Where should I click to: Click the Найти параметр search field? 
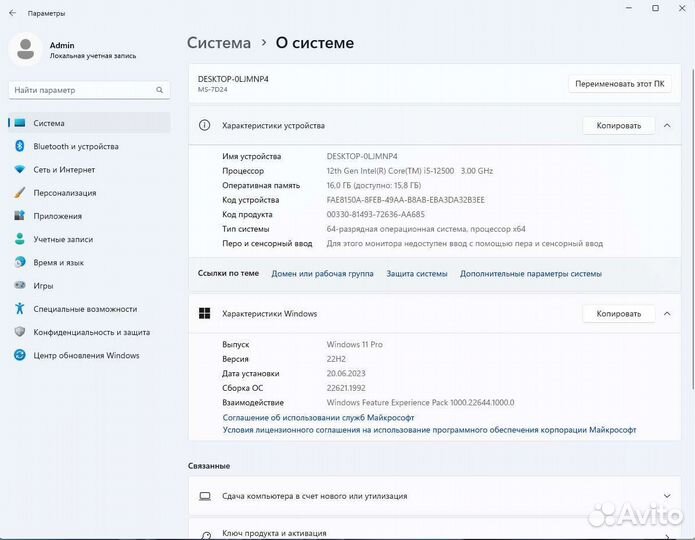(89, 90)
